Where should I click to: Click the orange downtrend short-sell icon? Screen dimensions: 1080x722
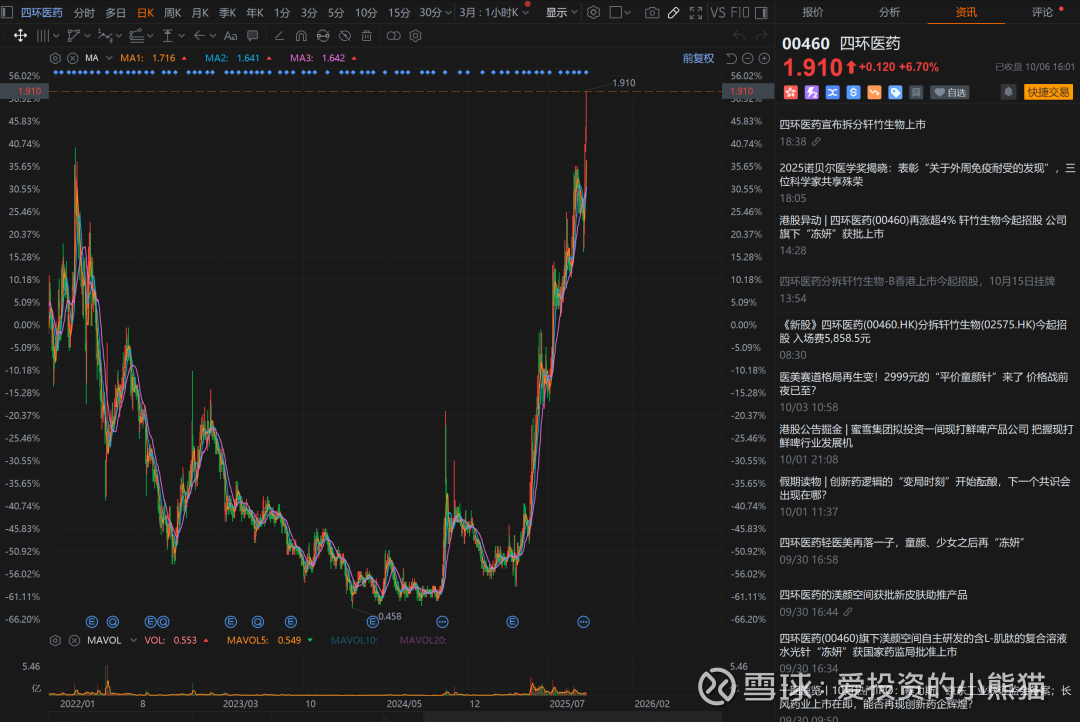click(x=874, y=92)
